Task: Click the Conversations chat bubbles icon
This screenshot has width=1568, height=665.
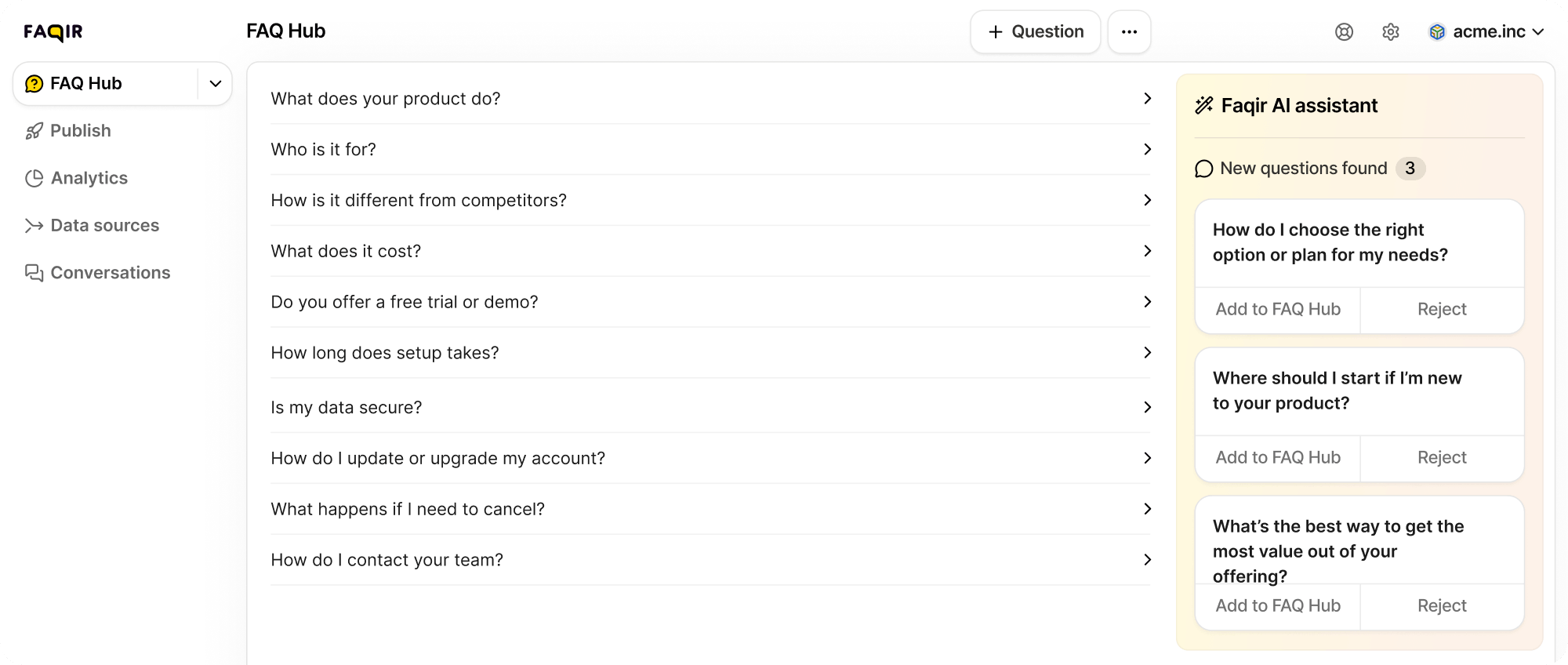Action: pyautogui.click(x=34, y=273)
